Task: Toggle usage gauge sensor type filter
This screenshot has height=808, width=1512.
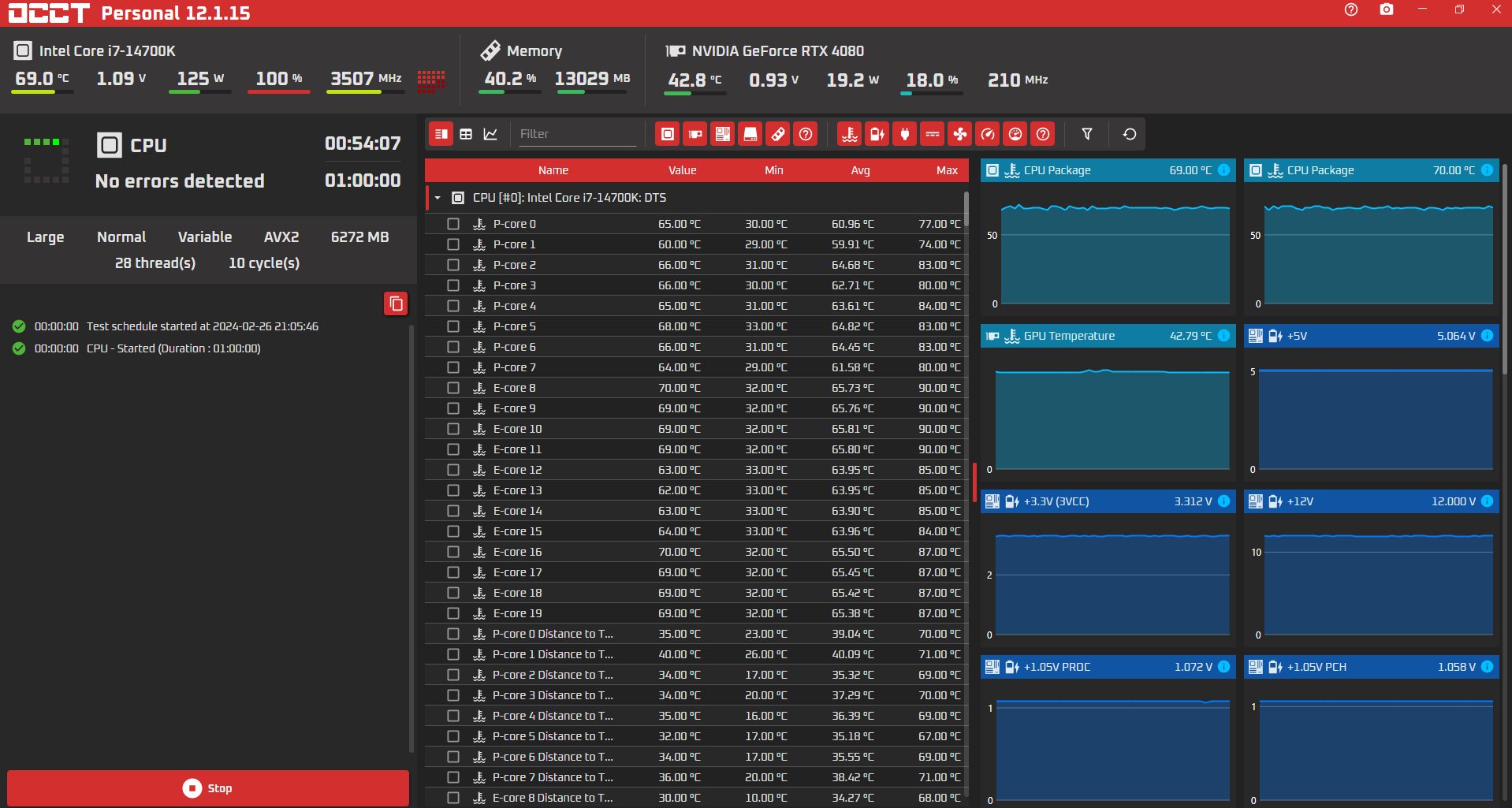Action: pos(1015,134)
